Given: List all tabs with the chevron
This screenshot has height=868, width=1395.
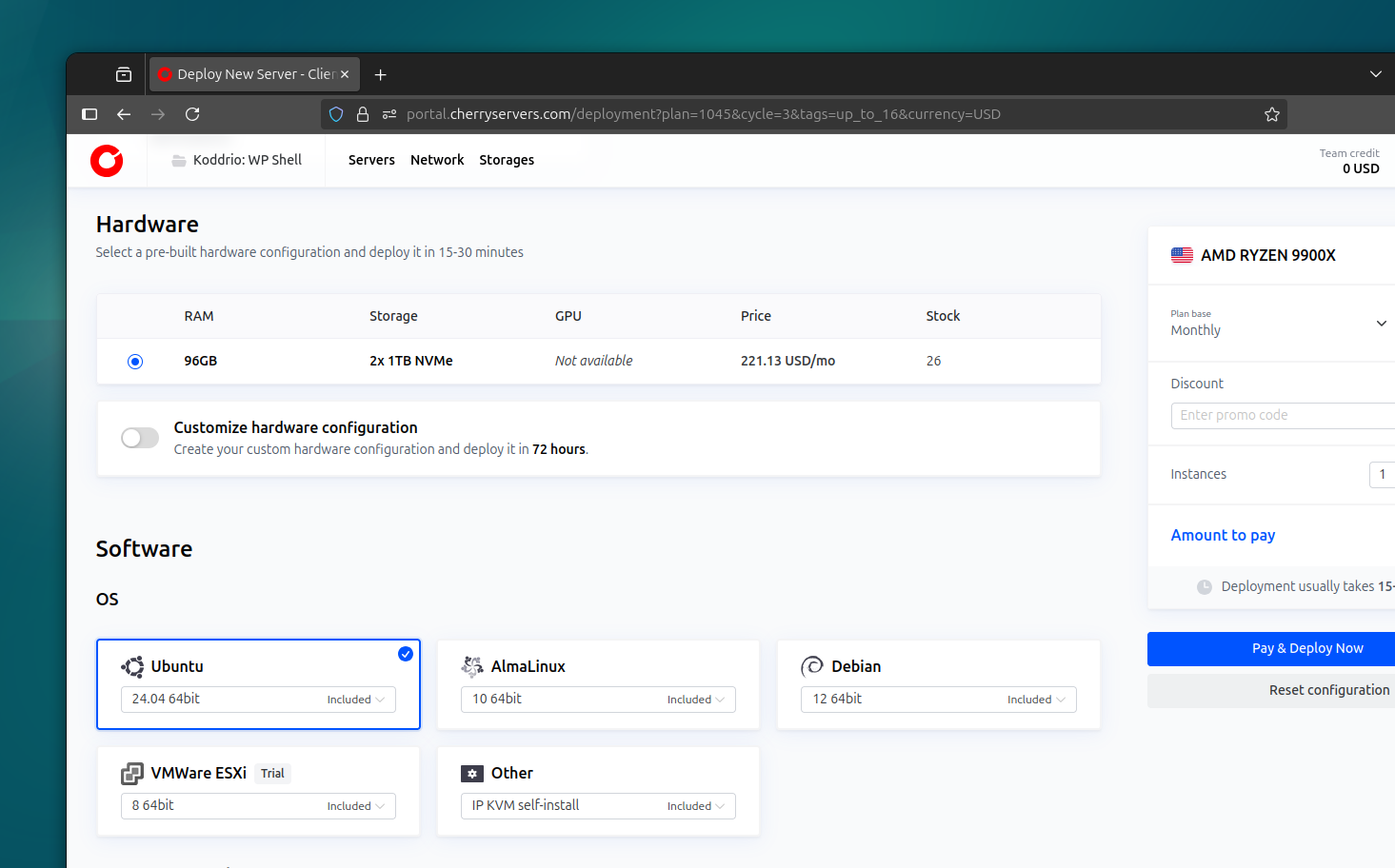Looking at the screenshot, I should (x=1376, y=74).
